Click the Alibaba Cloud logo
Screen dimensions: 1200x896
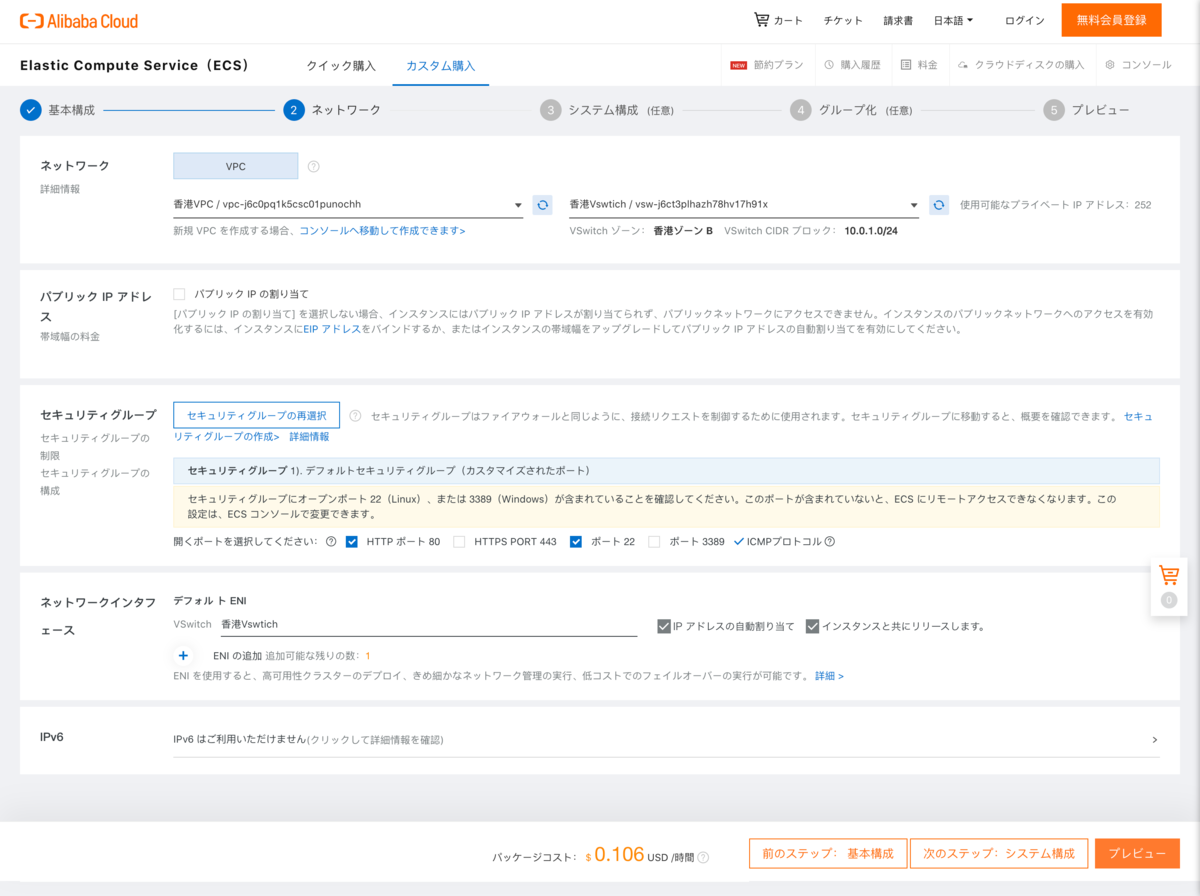pos(79,20)
